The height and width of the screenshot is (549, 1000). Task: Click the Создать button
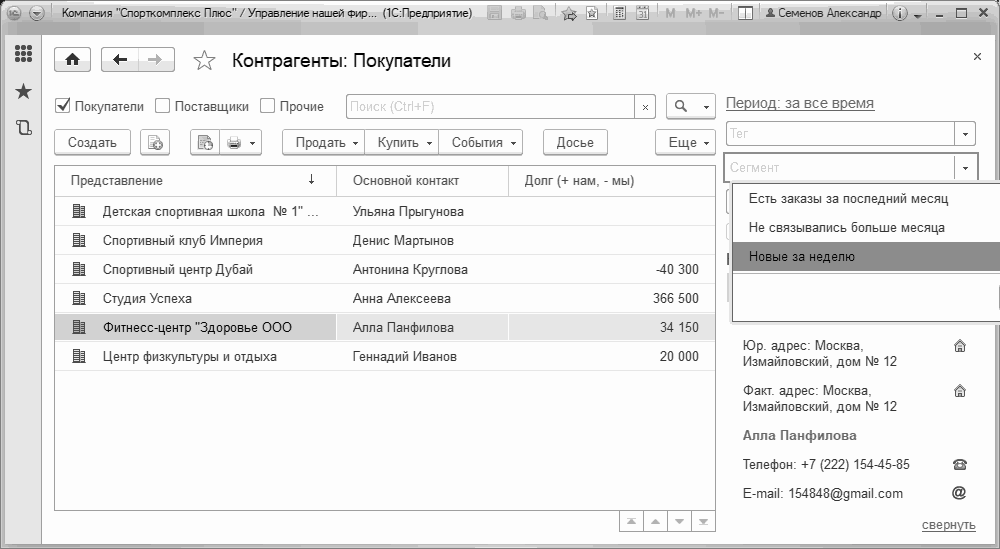pyautogui.click(x=92, y=143)
